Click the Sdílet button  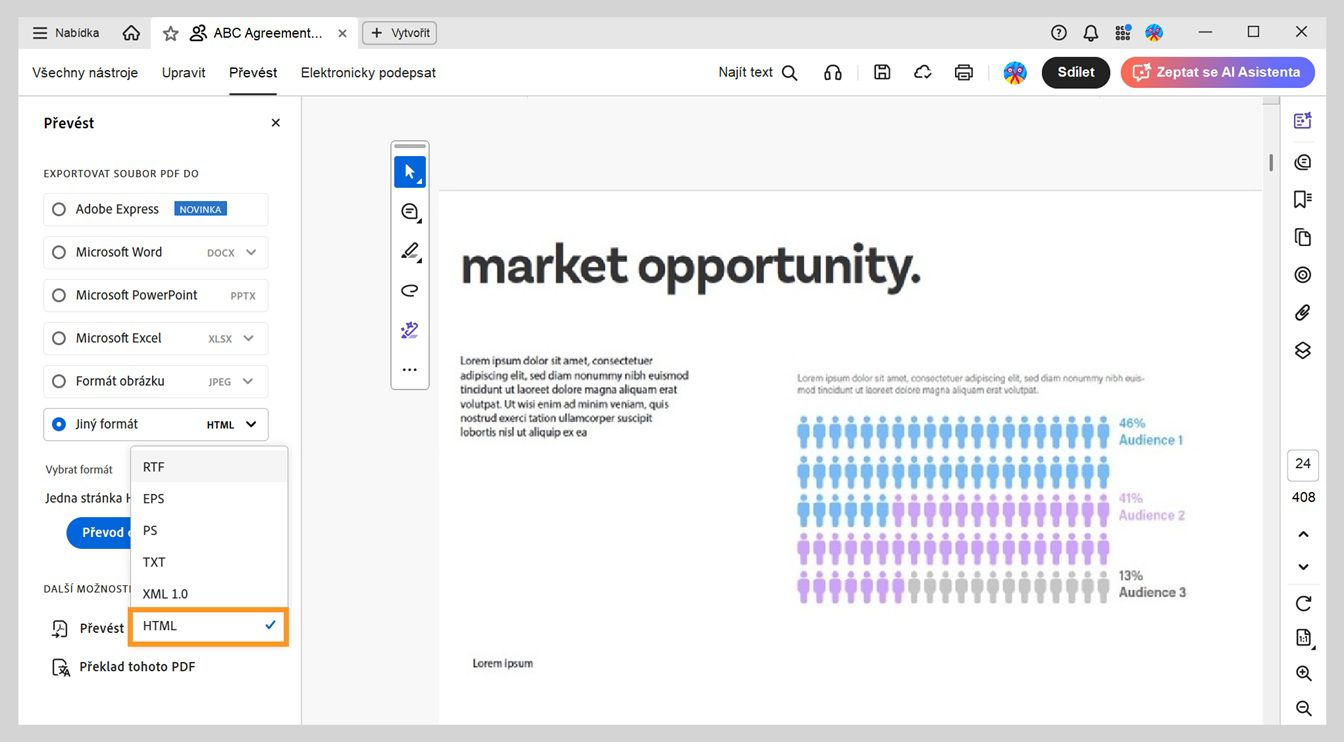(x=1075, y=72)
